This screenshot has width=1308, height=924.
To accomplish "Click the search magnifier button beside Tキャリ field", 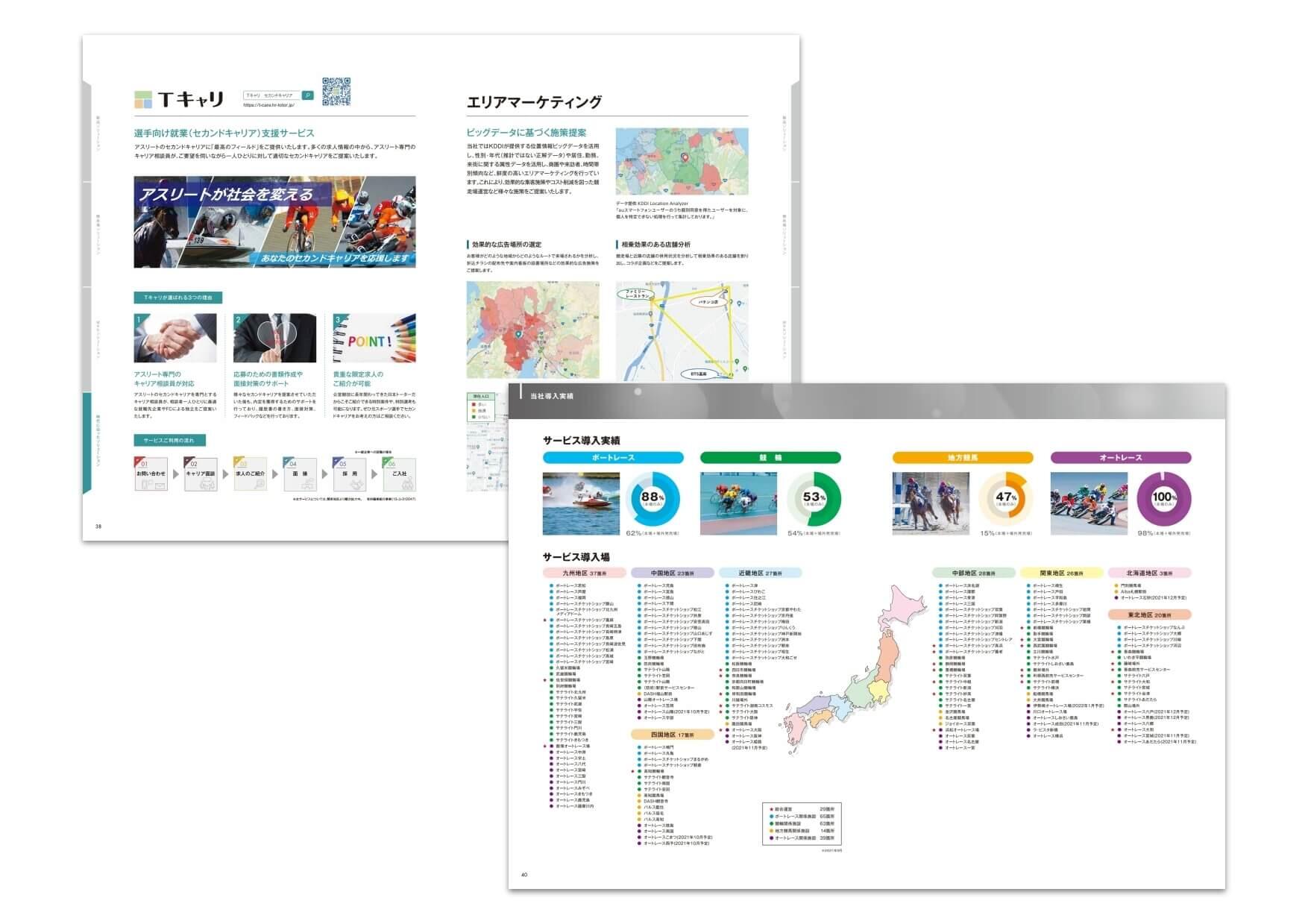I will click(307, 95).
